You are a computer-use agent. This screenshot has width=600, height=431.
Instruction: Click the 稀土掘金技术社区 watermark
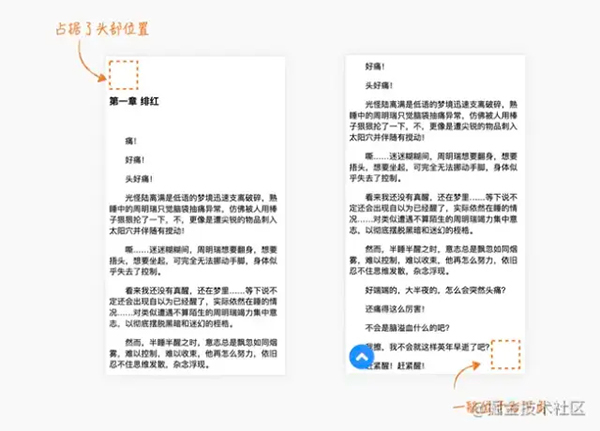528,408
